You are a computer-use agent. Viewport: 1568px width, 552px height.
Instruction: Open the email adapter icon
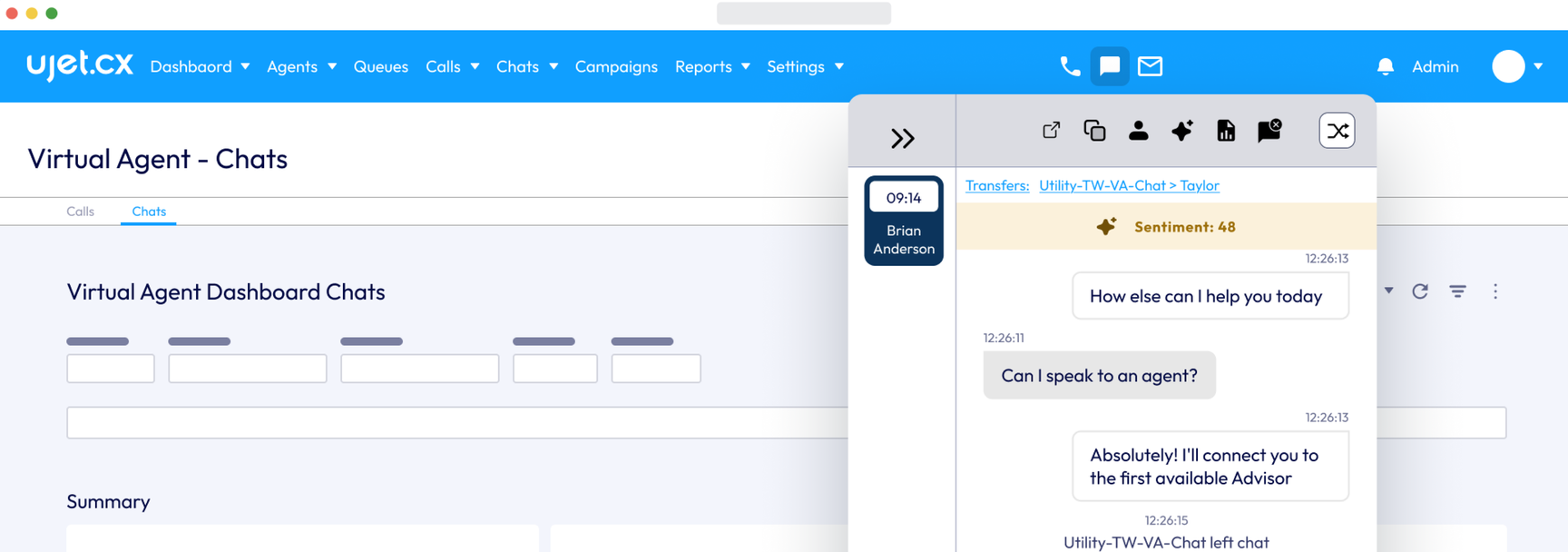pos(1150,66)
